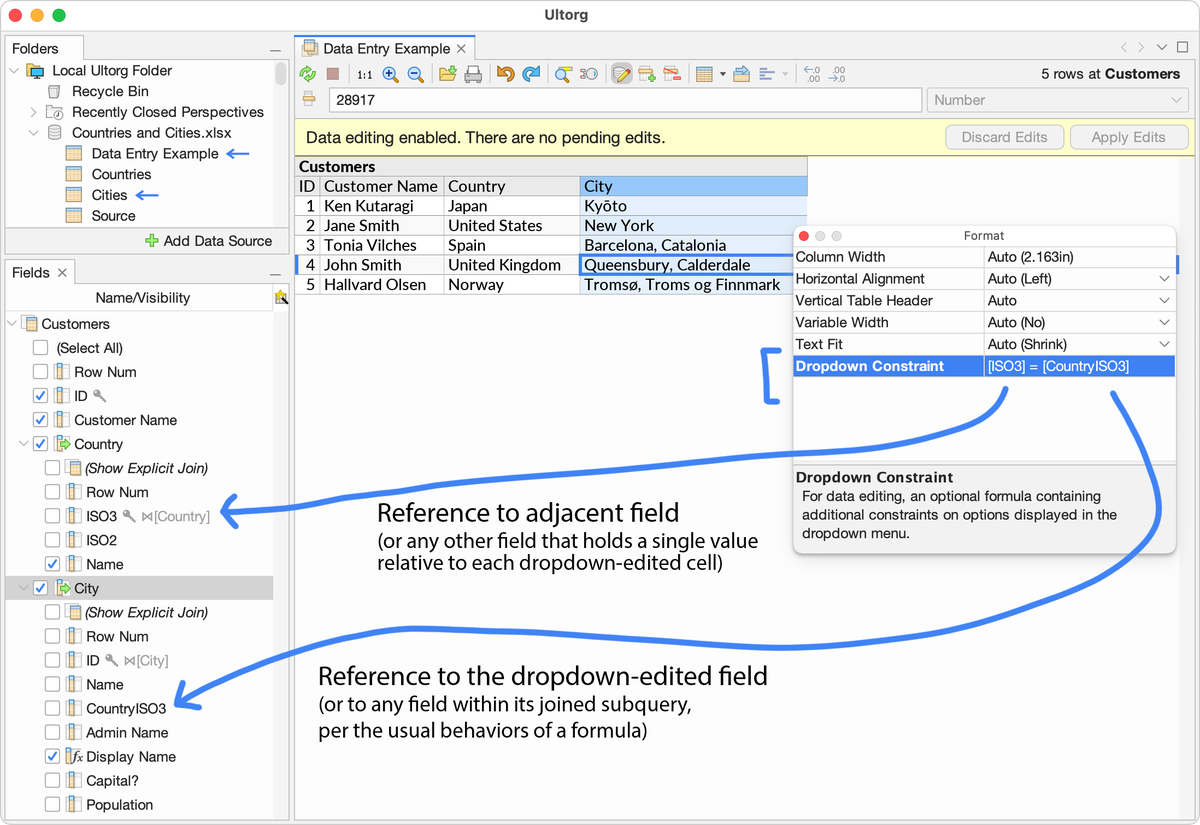Edit the Dropdown Constraint formula value
The image size is (1200, 825).
[x=1079, y=366]
